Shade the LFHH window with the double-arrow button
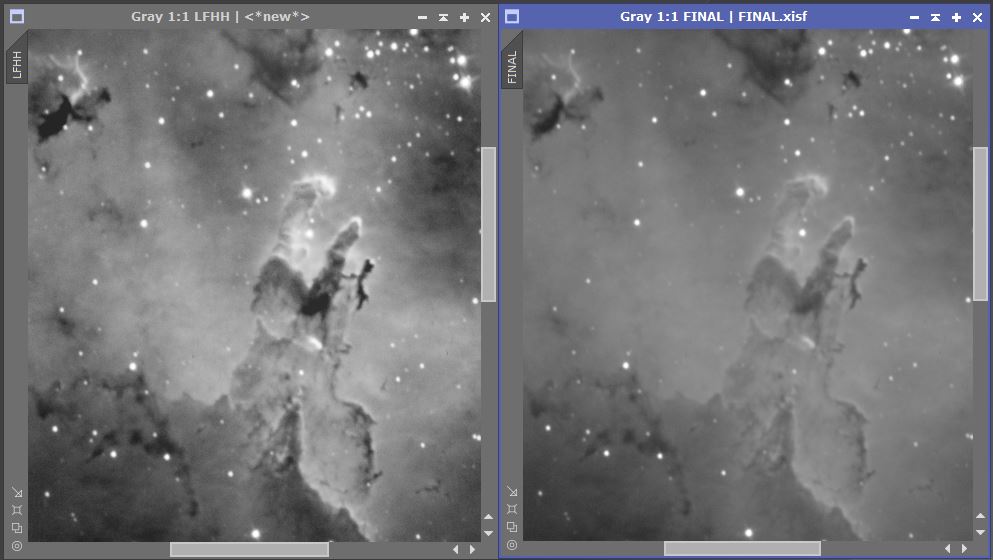 click(x=443, y=17)
